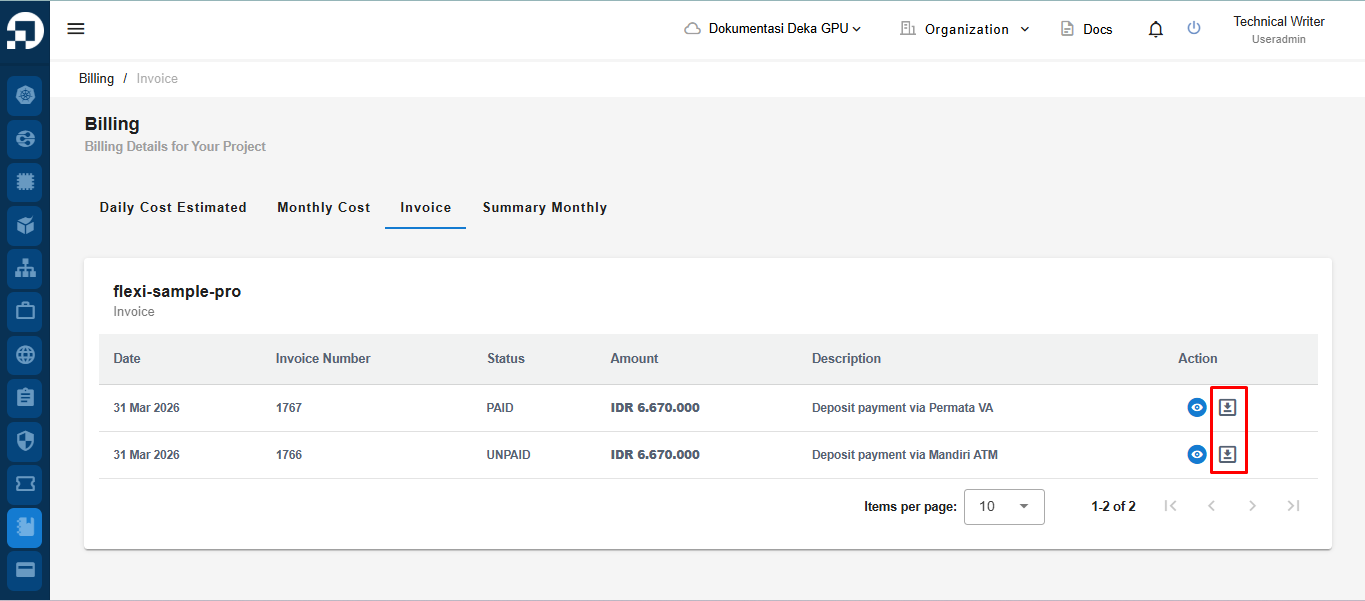
Task: Click the Description column header
Action: click(847, 358)
